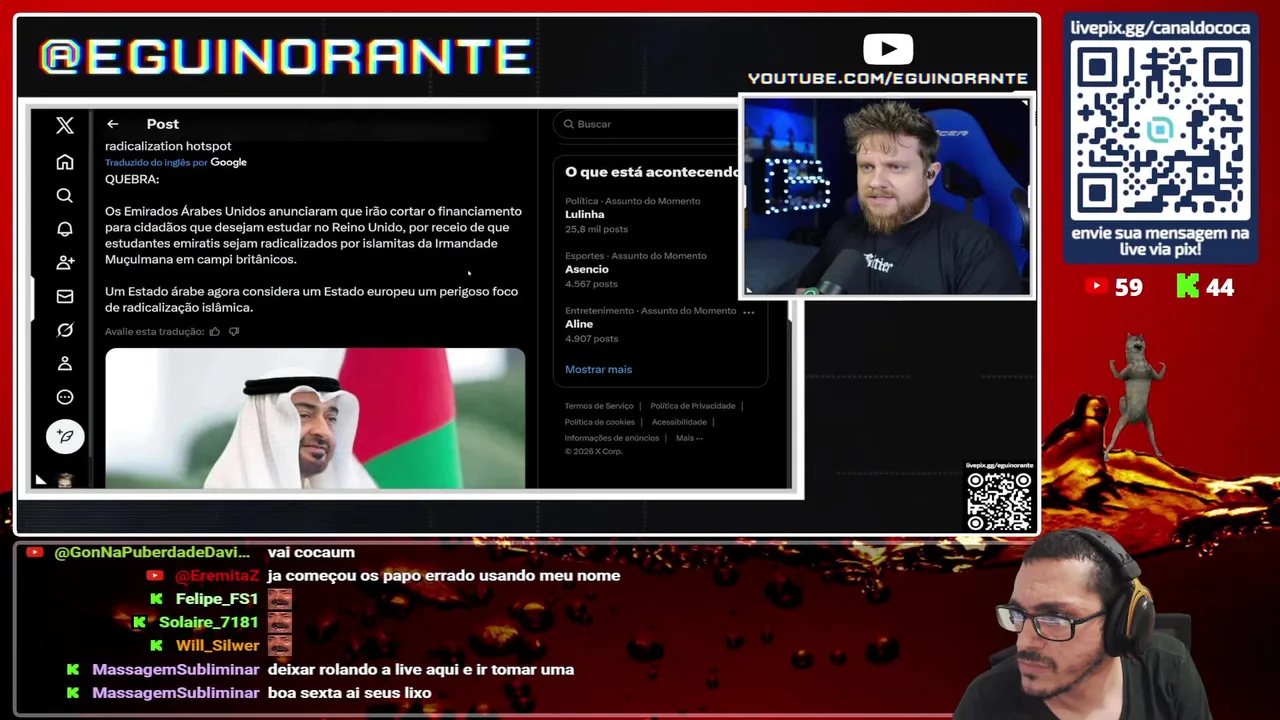This screenshot has width=1280, height=720.
Task: Click the Mostrar mais link
Action: (x=598, y=369)
